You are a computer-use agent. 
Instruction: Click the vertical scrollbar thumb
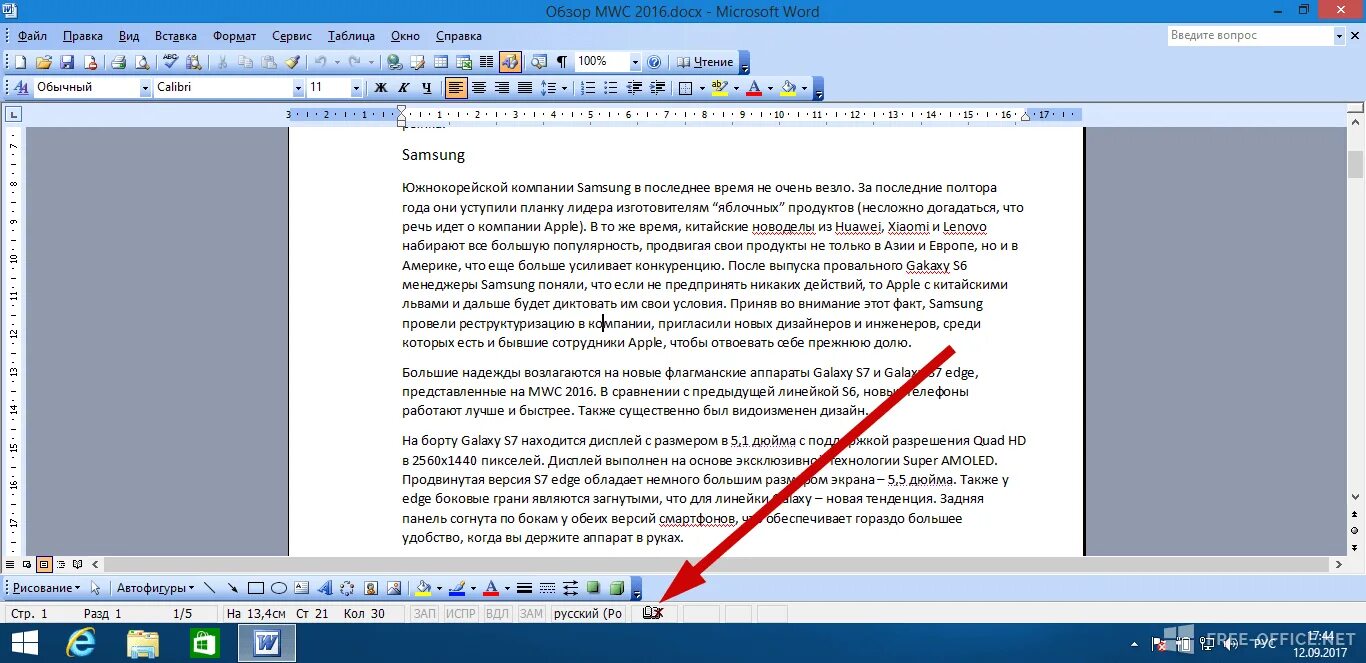pos(1356,163)
